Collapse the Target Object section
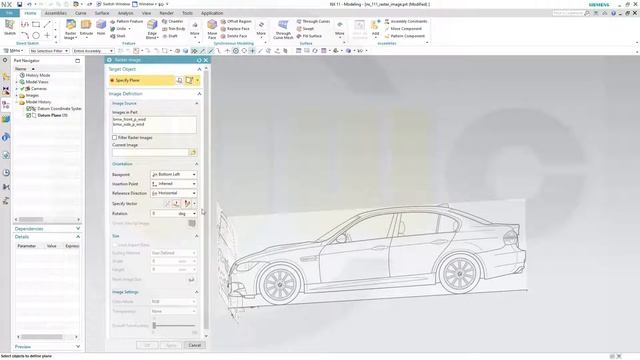The image size is (640, 360). pyautogui.click(x=199, y=69)
